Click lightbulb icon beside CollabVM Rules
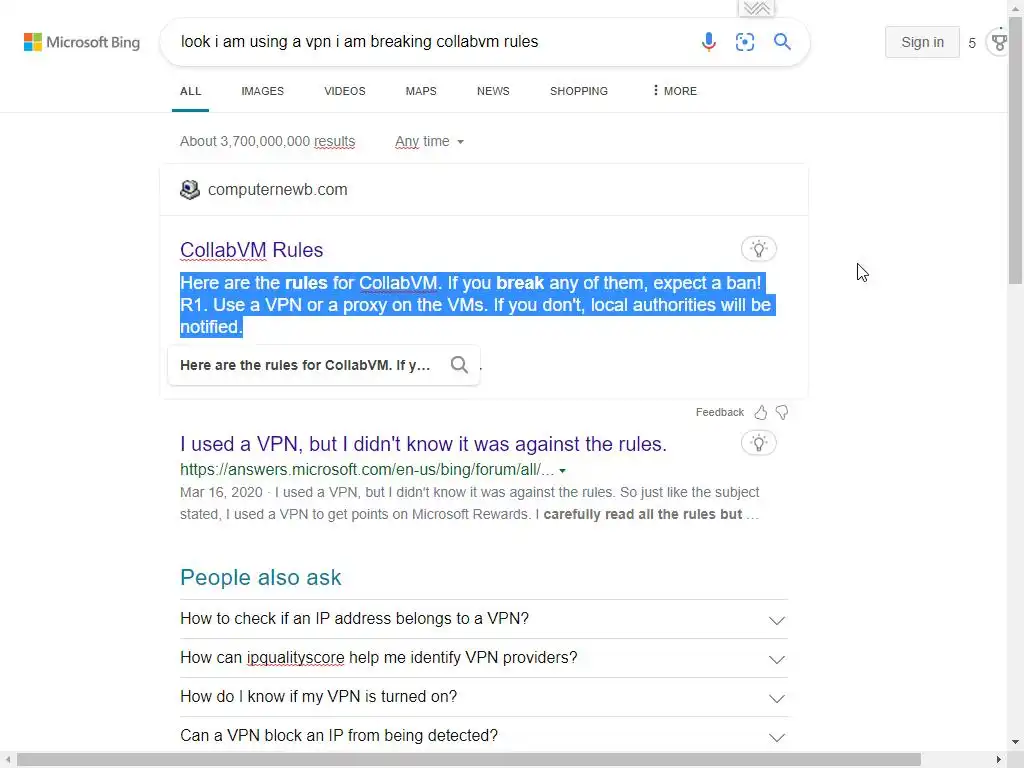Screen dimensions: 1024x768 pyautogui.click(x=758, y=249)
